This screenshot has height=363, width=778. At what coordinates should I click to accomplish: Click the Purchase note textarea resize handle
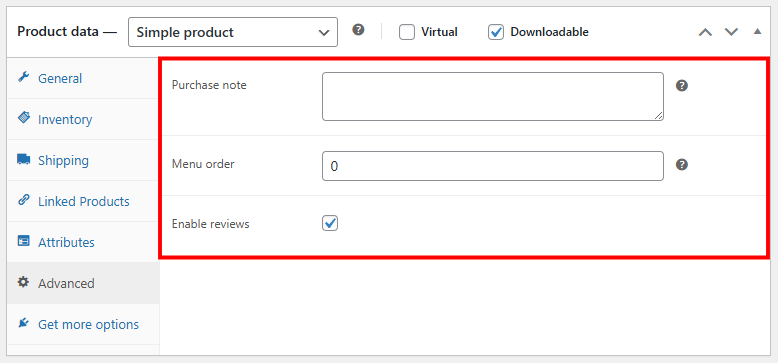click(658, 116)
